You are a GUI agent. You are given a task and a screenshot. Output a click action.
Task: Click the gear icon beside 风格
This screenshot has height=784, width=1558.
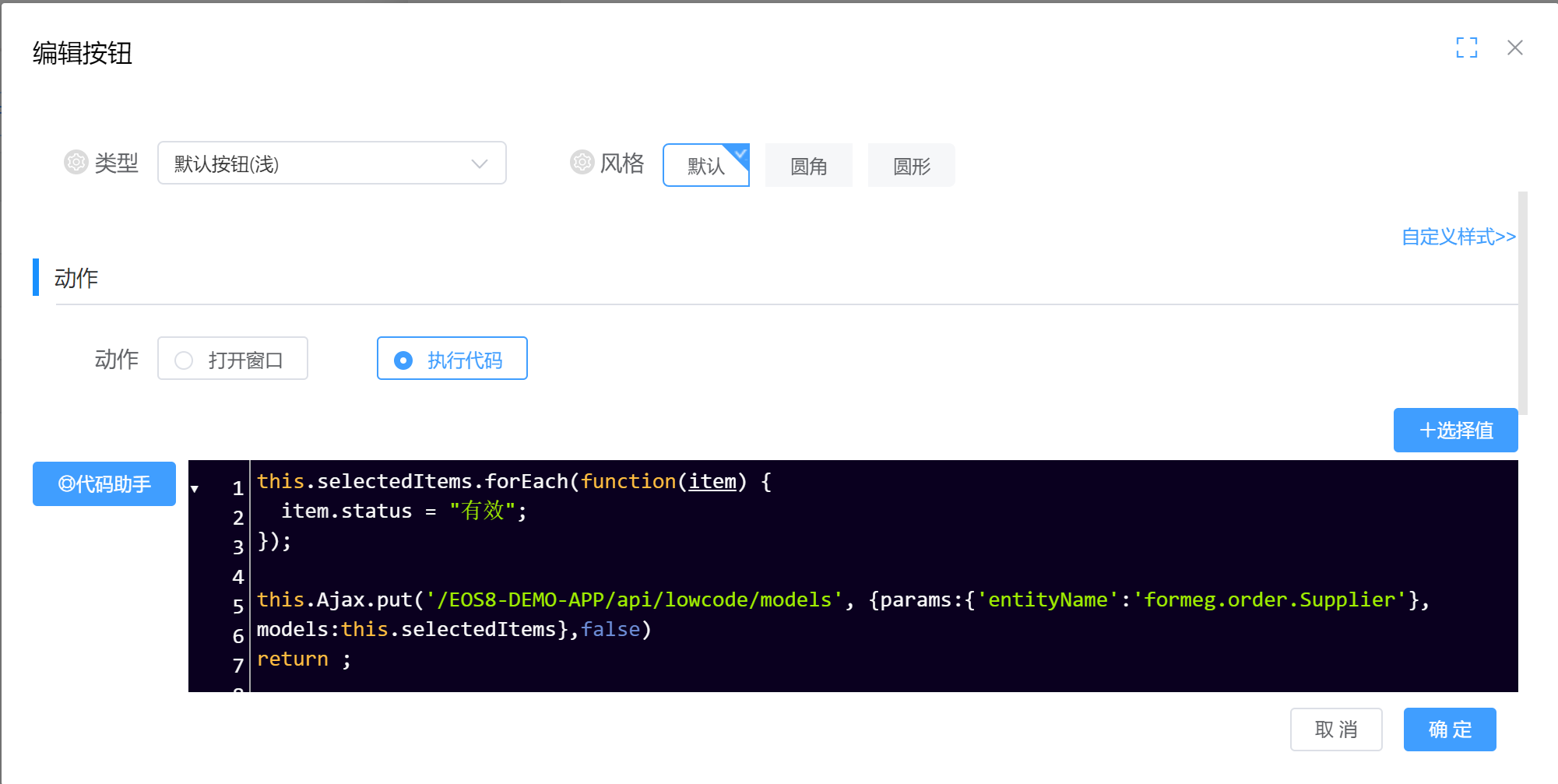pos(582,162)
